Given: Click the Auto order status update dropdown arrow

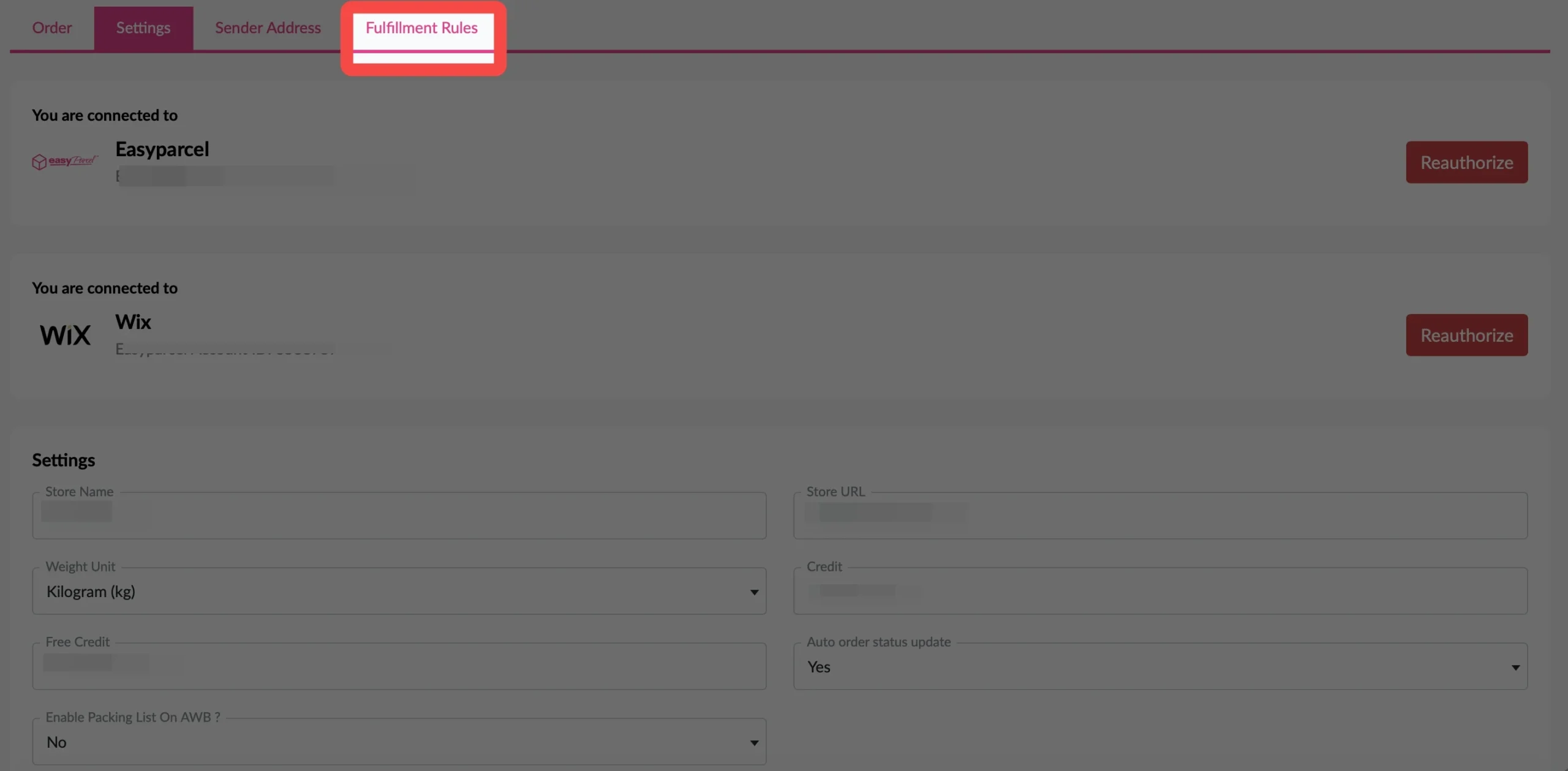Looking at the screenshot, I should click(x=1515, y=667).
